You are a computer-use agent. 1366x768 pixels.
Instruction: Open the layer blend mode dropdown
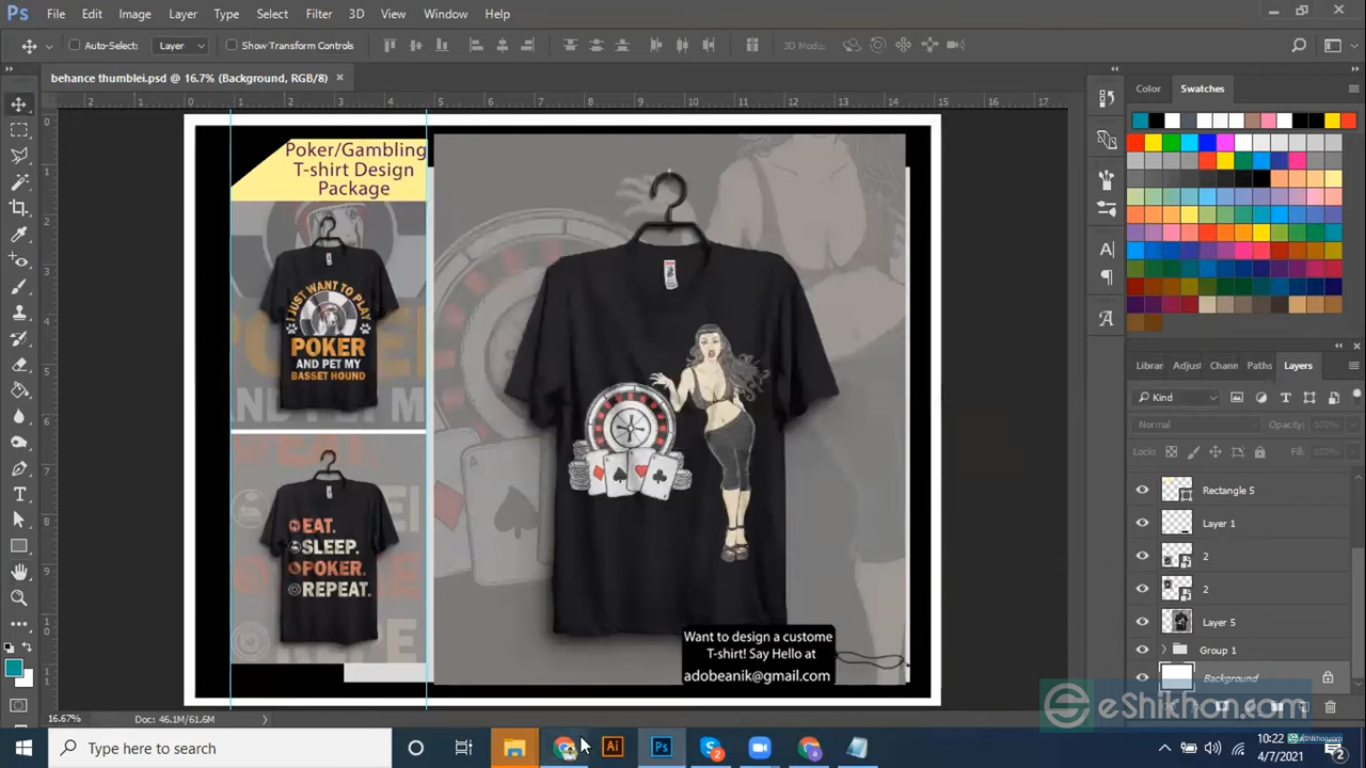coord(1195,425)
